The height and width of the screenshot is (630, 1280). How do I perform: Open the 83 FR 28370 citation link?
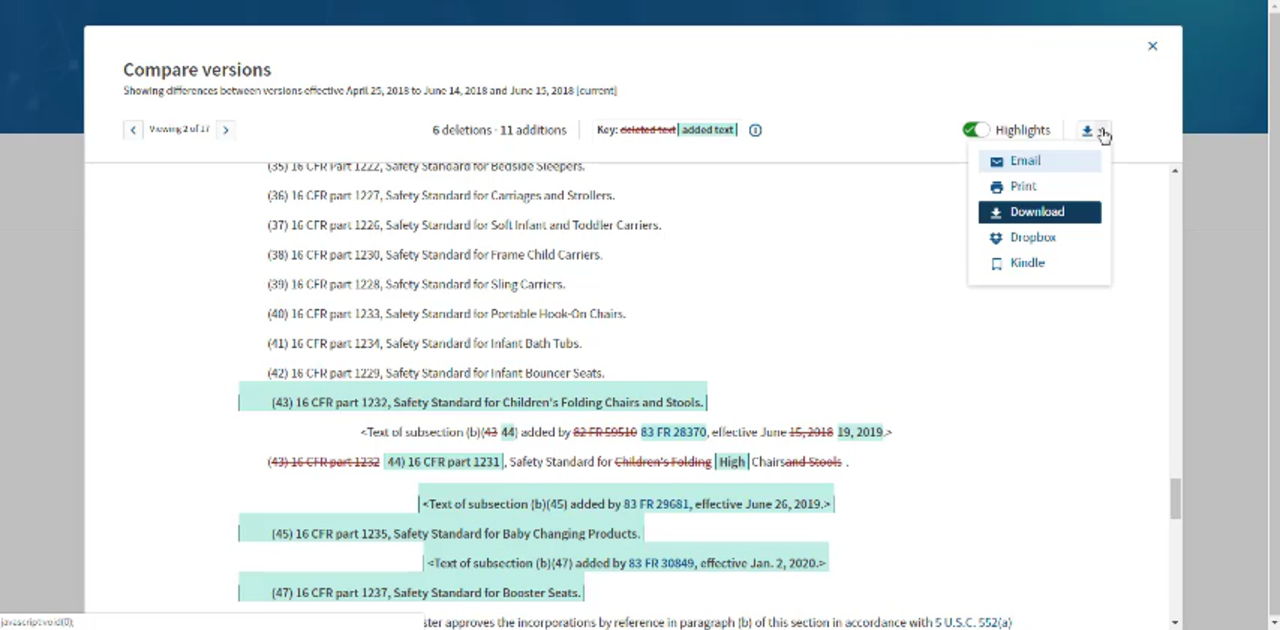click(673, 432)
